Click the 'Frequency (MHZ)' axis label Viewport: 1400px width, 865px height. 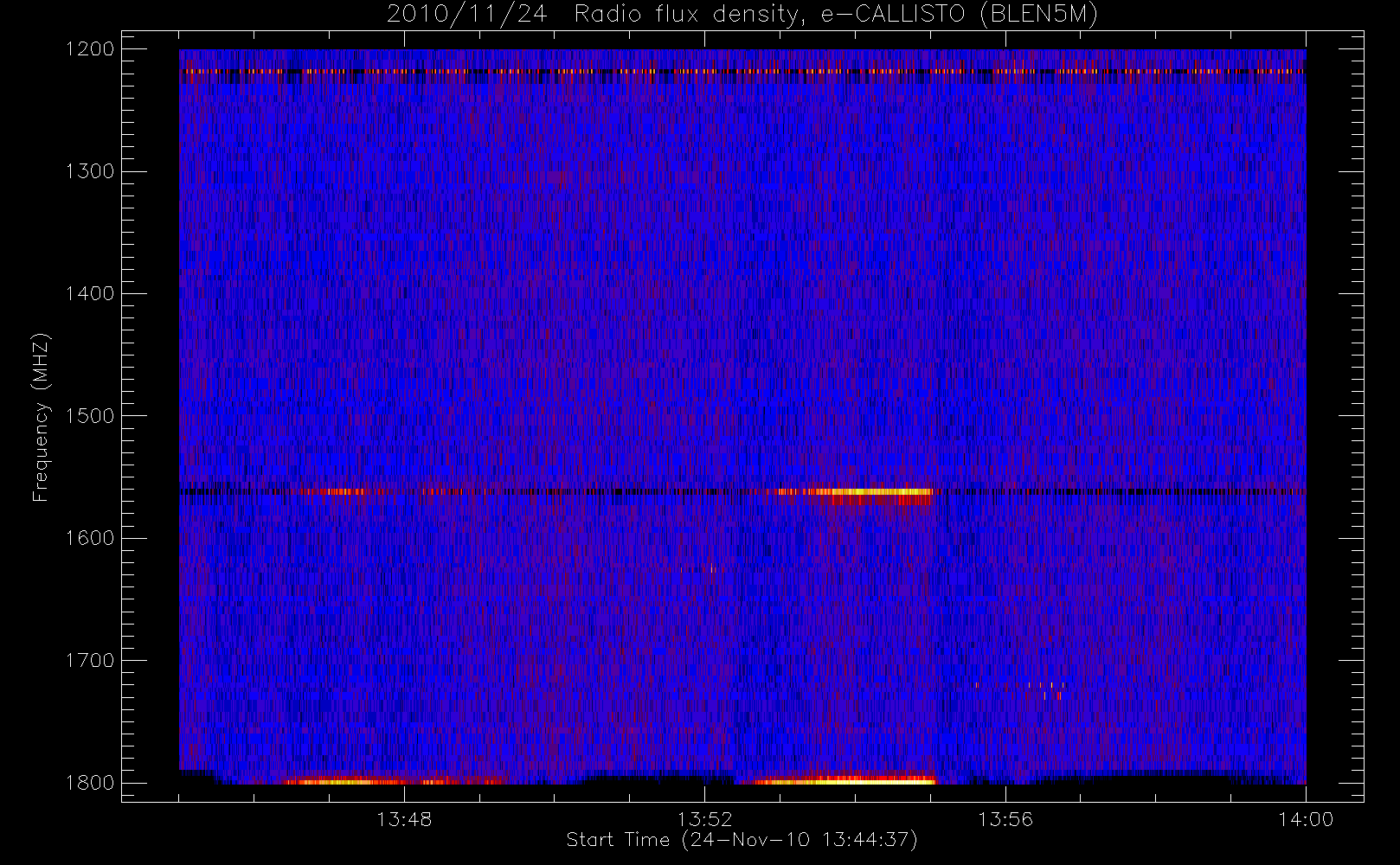[x=40, y=418]
